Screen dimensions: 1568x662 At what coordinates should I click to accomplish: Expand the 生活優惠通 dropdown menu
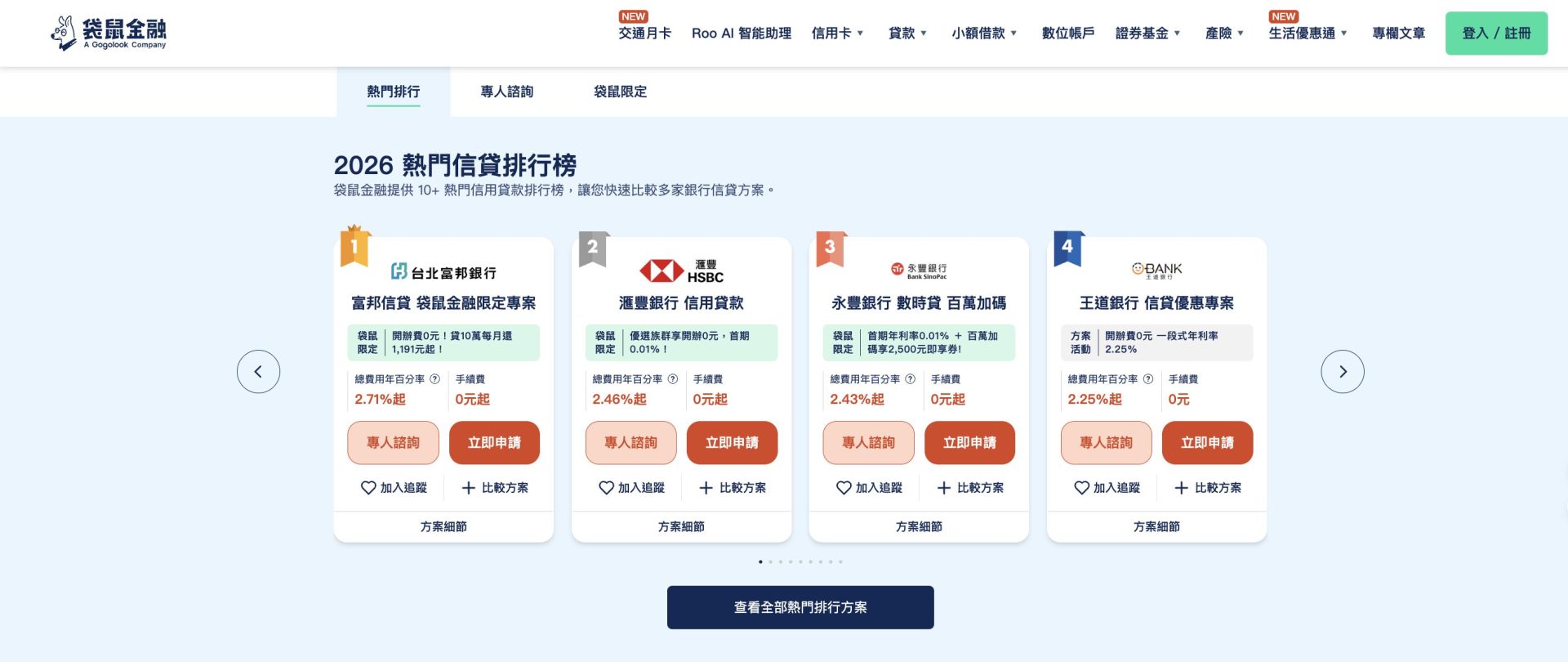[1307, 34]
